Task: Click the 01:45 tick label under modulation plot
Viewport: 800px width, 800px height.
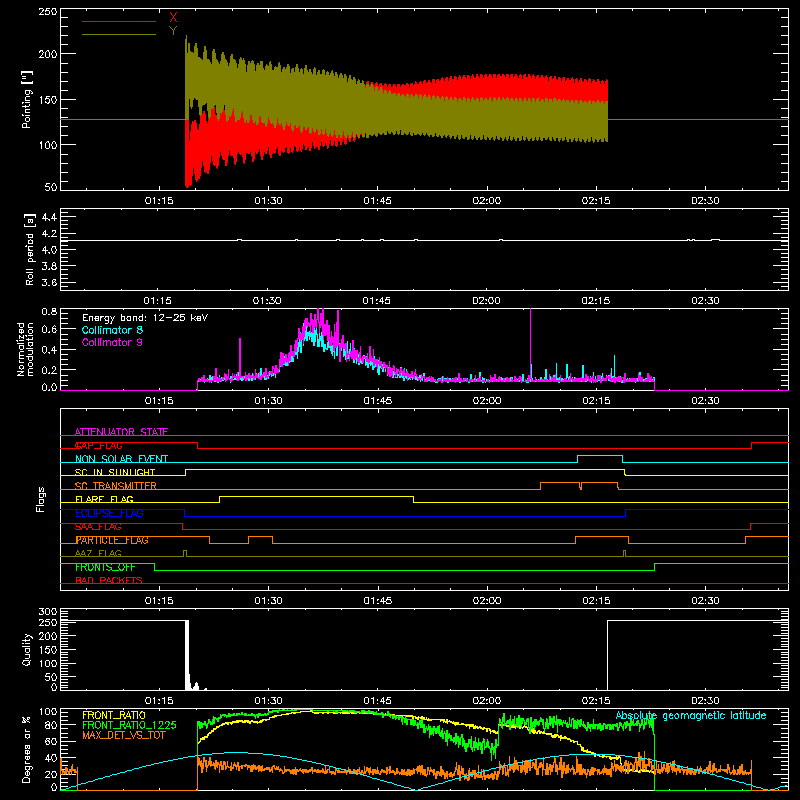Action: [378, 401]
